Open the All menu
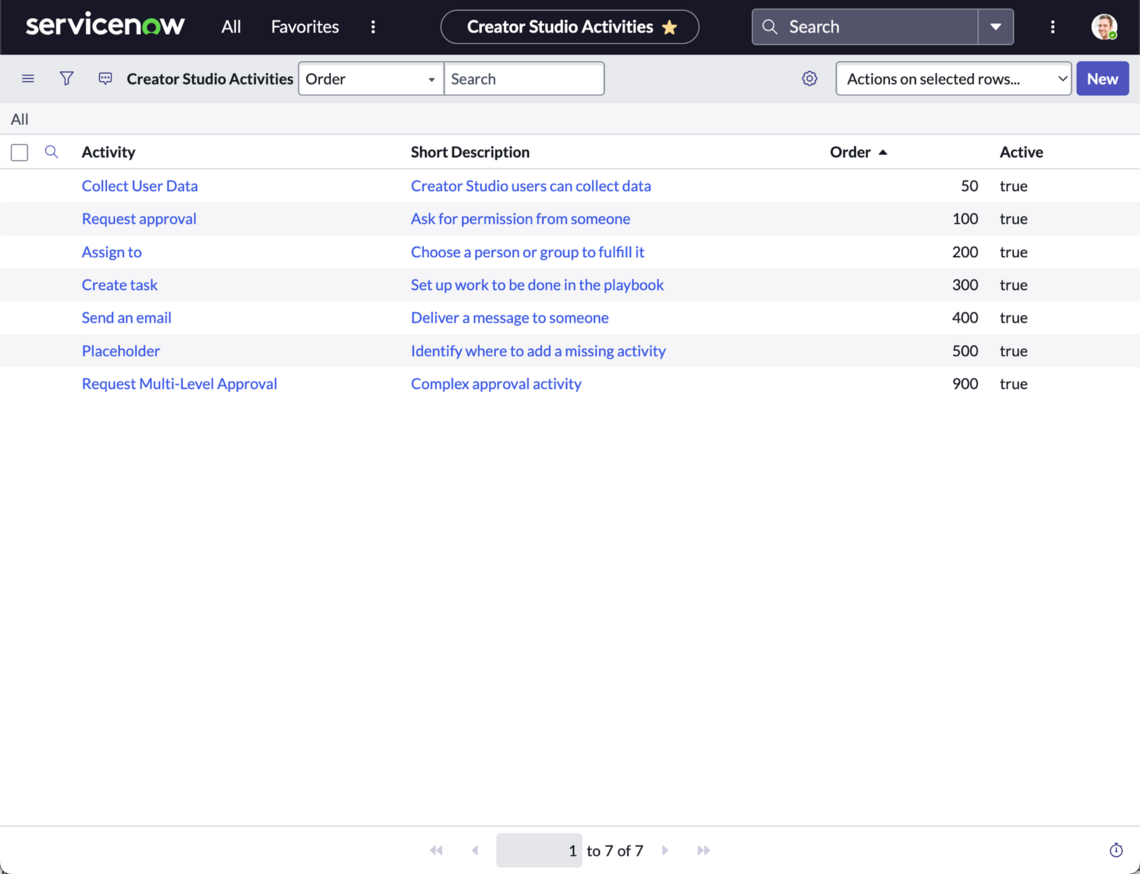The height and width of the screenshot is (874, 1140). [x=231, y=27]
